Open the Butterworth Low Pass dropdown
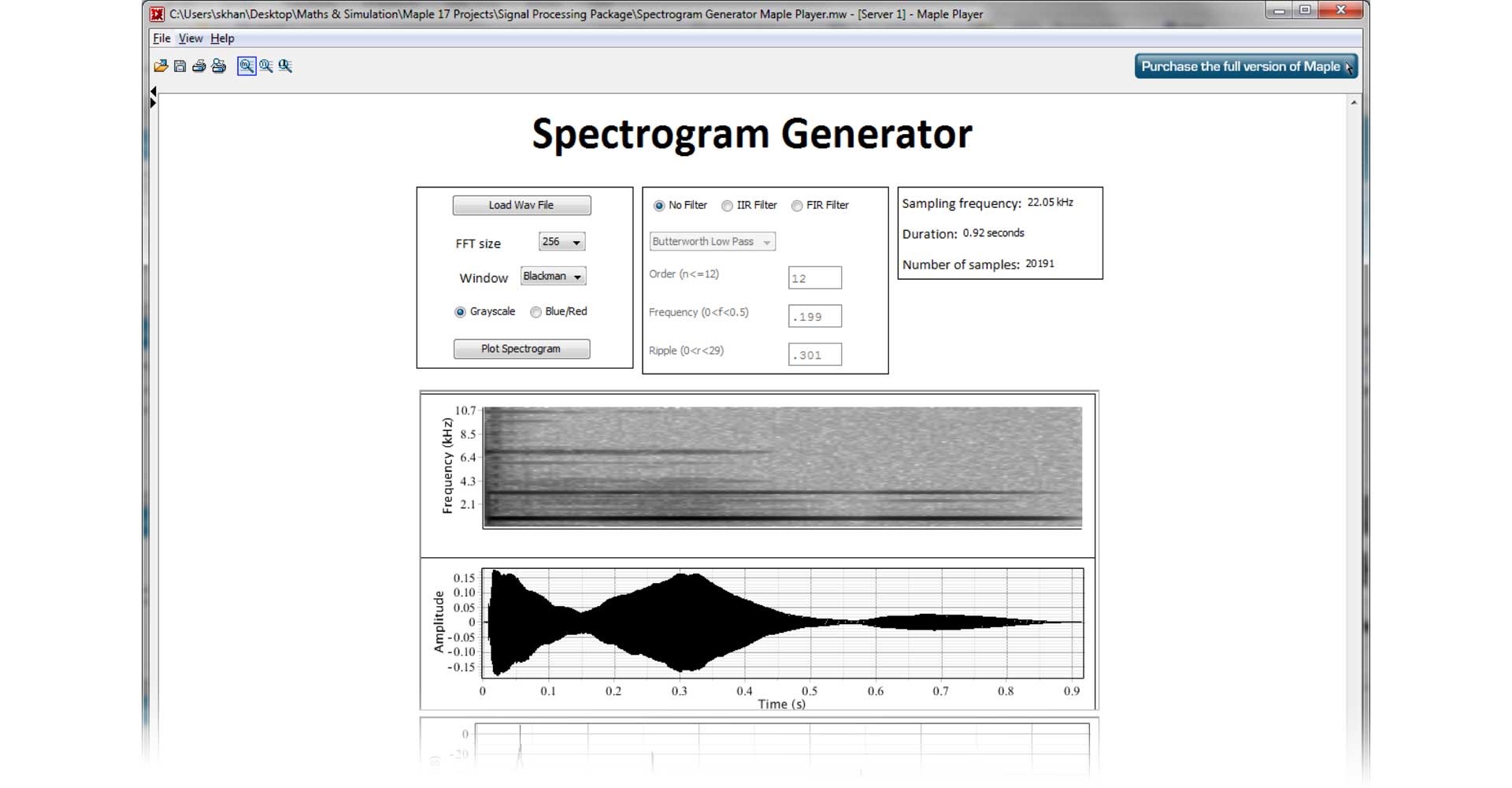Viewport: 1512px width, 788px height. point(712,242)
